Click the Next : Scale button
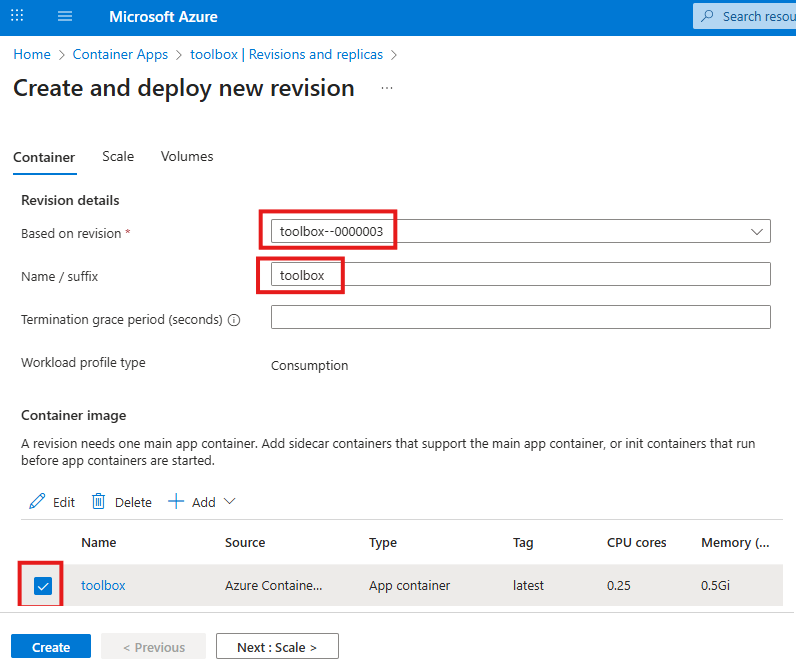796x665 pixels. pos(277,647)
